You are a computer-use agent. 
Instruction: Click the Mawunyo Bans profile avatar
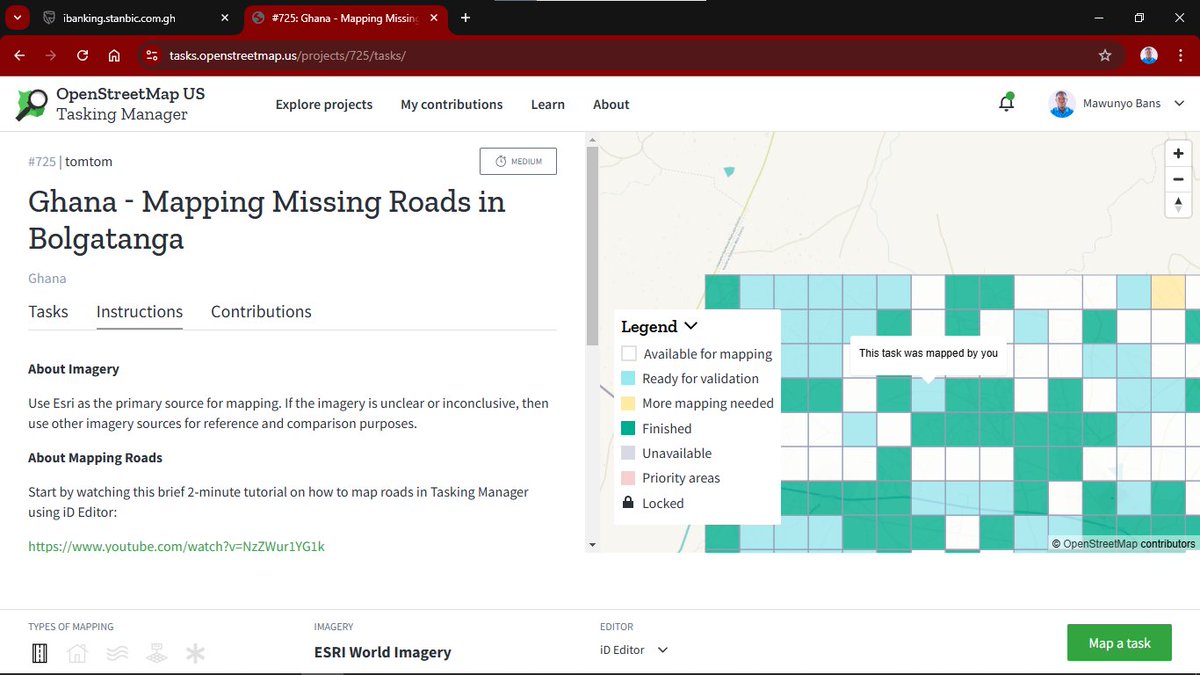click(x=1062, y=104)
